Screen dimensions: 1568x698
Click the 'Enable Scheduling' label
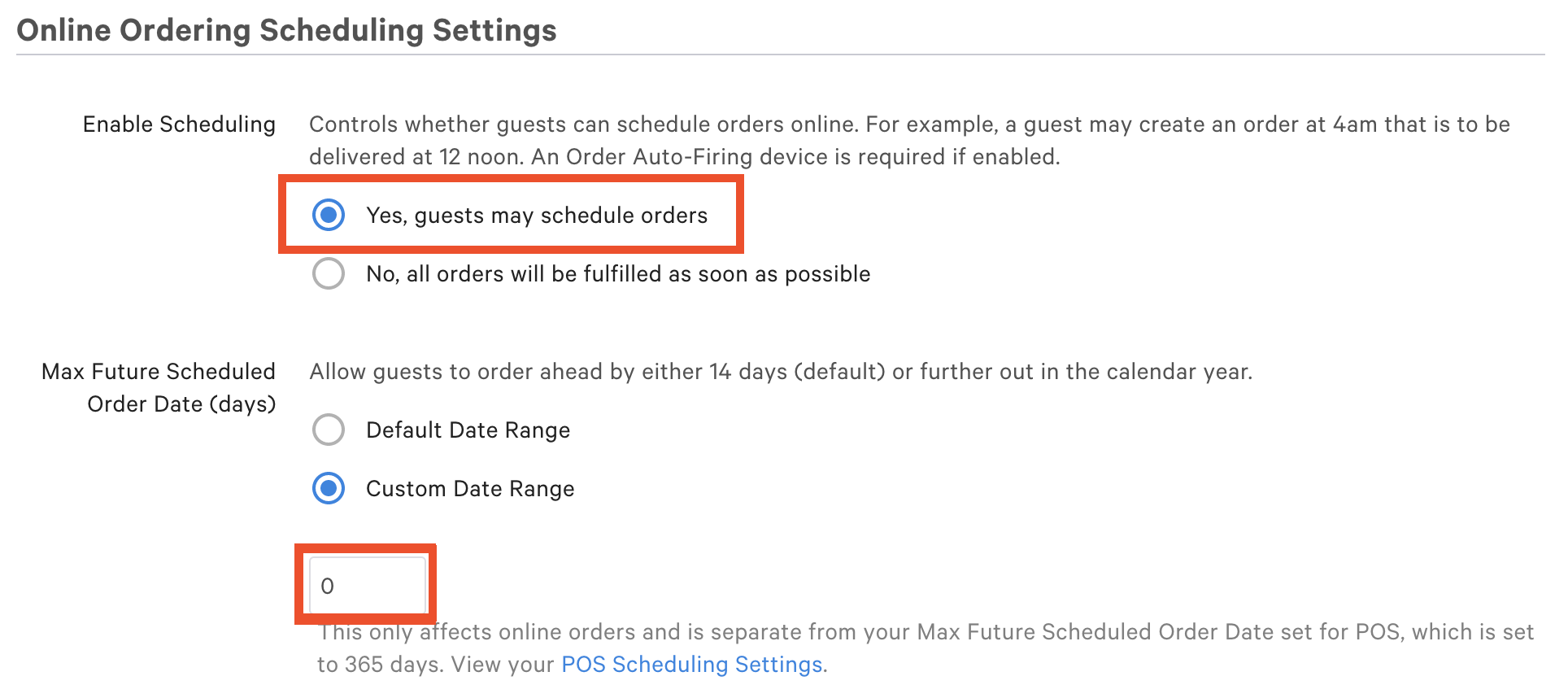click(178, 124)
